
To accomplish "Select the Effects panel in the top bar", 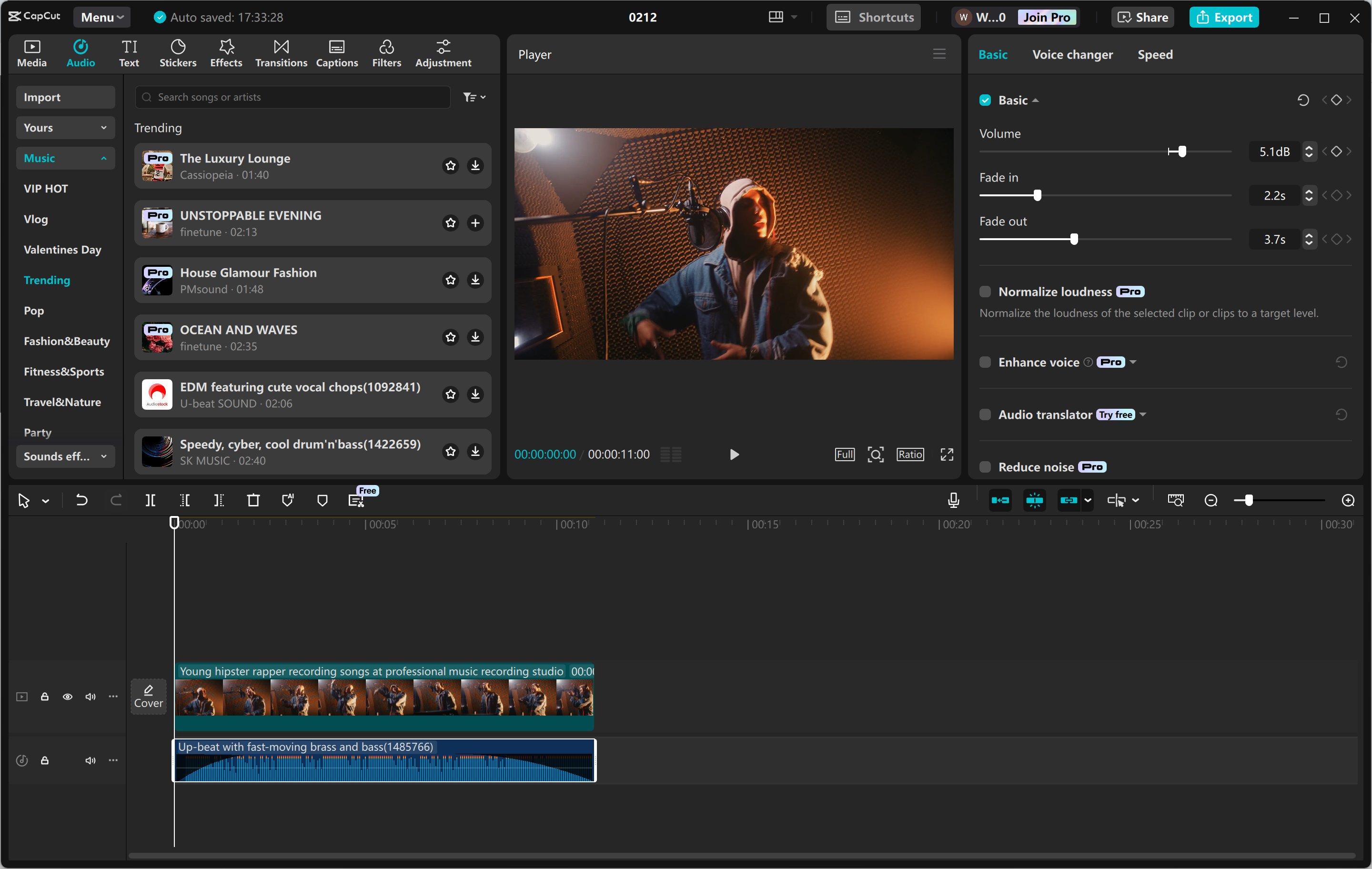I will 226,53.
